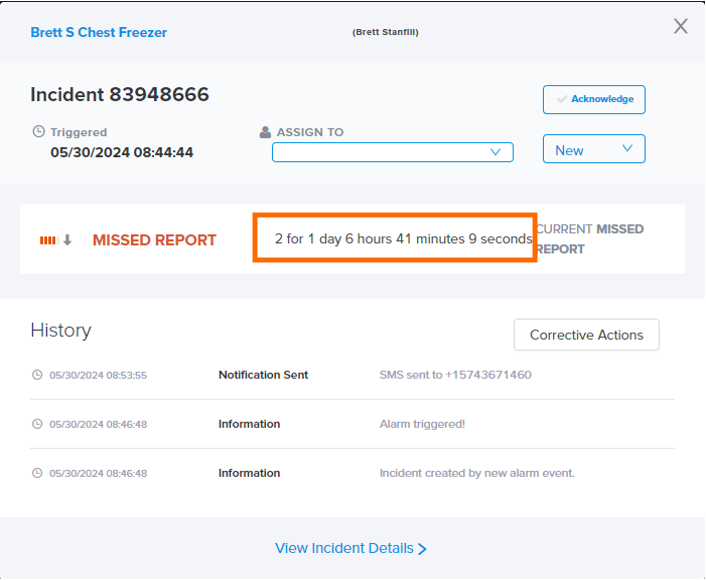Click the Acknowledge button
Viewport: 706px width, 580px height.
point(594,100)
